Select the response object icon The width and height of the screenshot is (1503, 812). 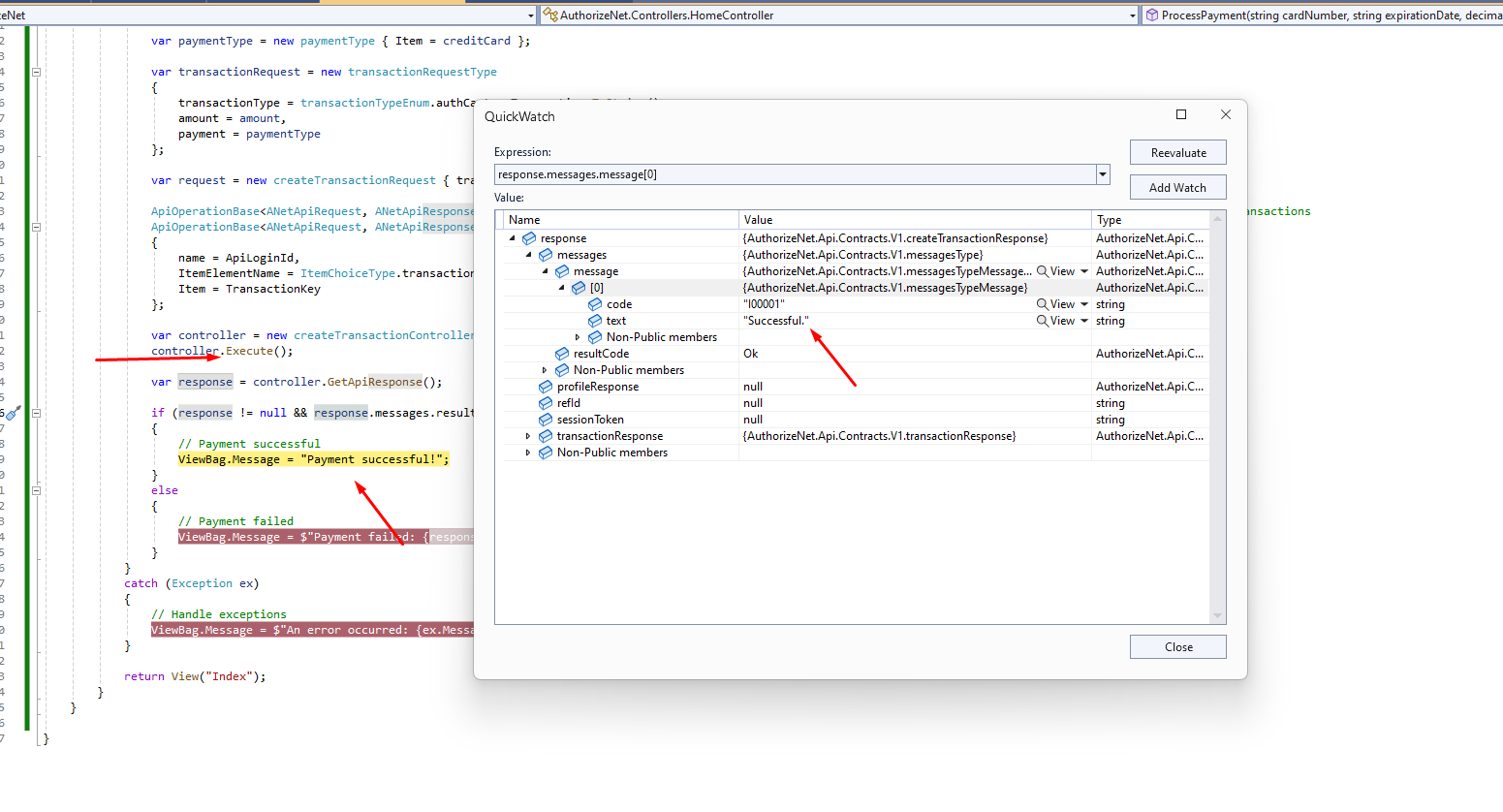click(529, 238)
